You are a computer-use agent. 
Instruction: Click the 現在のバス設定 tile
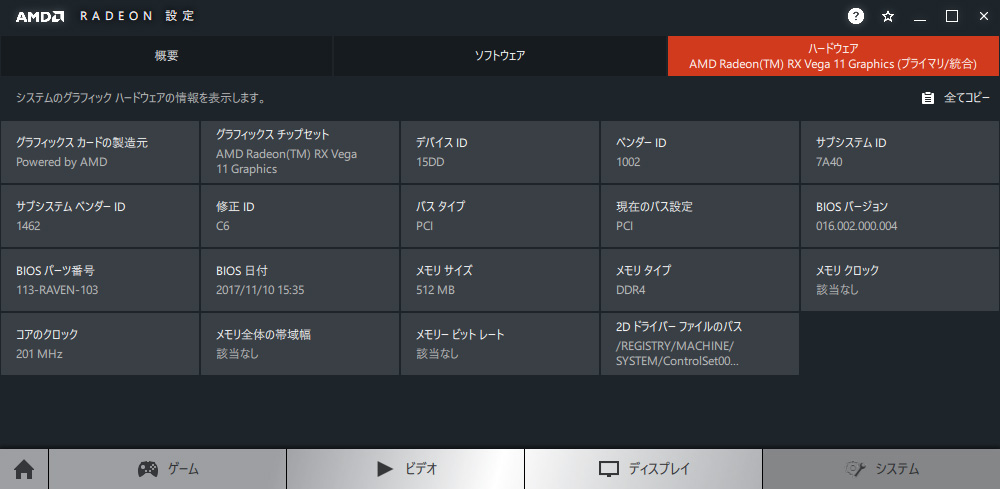(700, 216)
